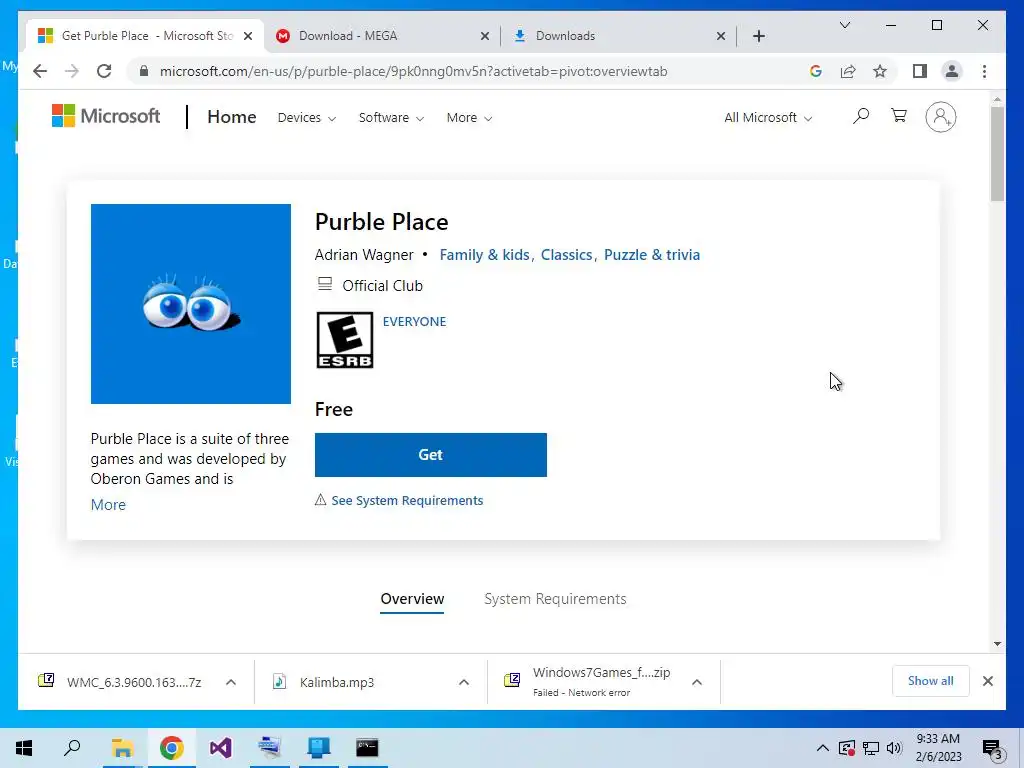Open the volume control in tray
Screen dimensions: 1024x768
click(895, 748)
